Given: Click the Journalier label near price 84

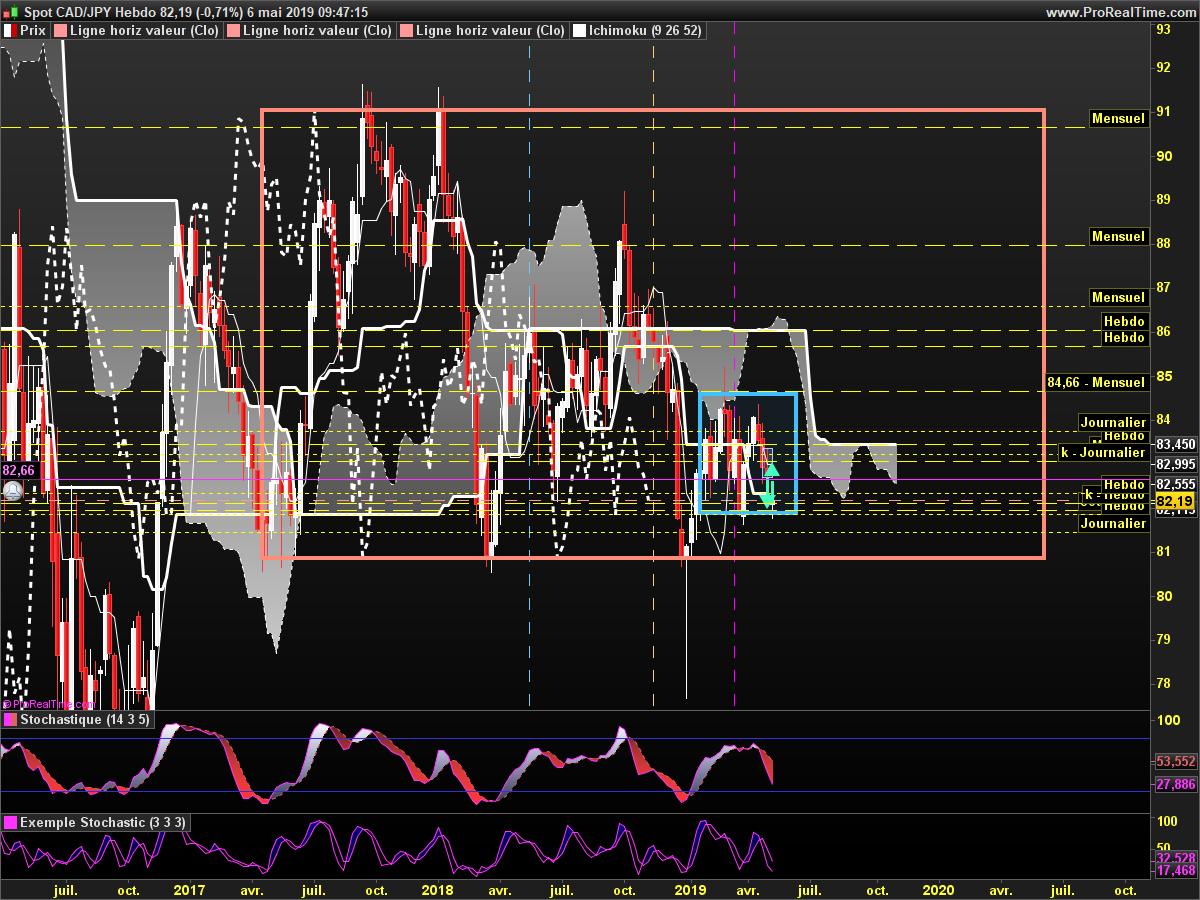Looking at the screenshot, I should (1112, 422).
